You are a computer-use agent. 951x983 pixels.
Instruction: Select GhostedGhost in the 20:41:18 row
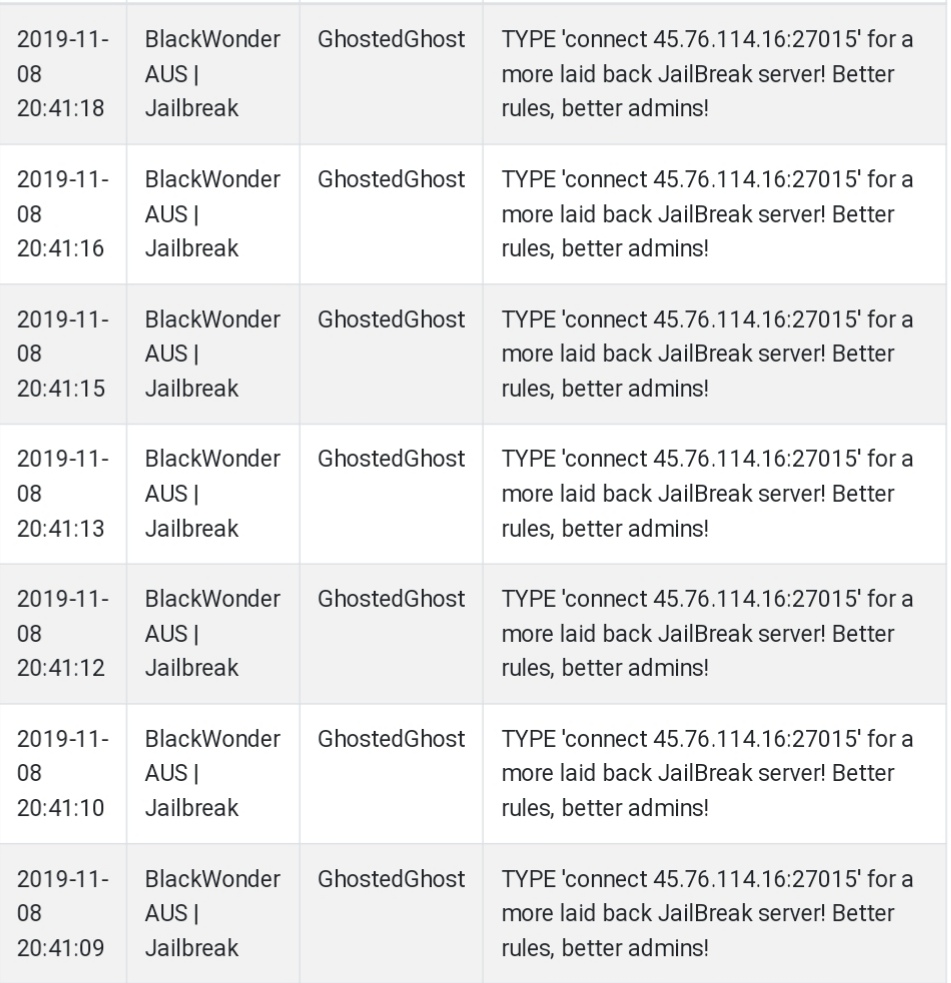(x=391, y=39)
